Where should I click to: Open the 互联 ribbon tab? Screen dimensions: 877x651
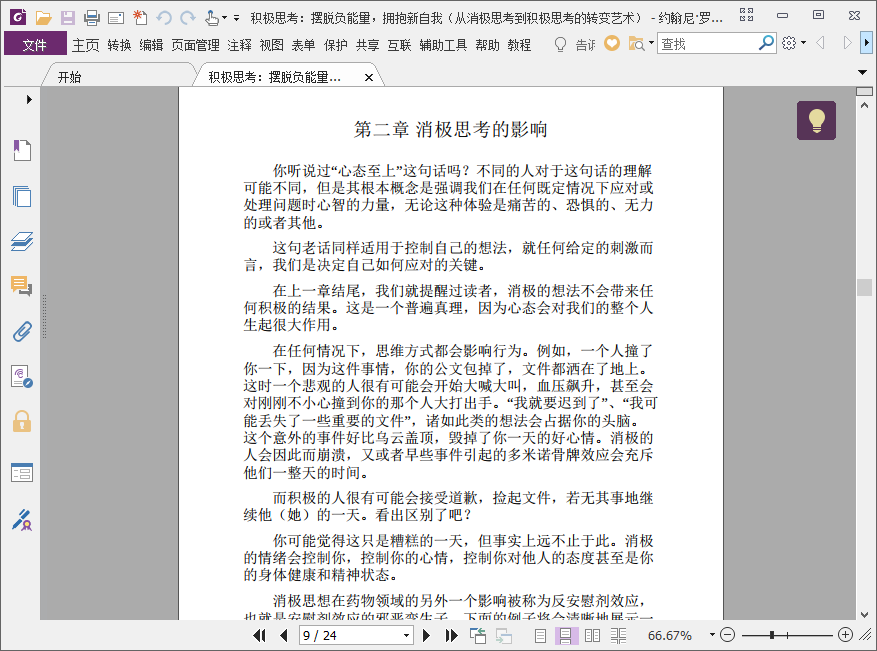tap(399, 45)
